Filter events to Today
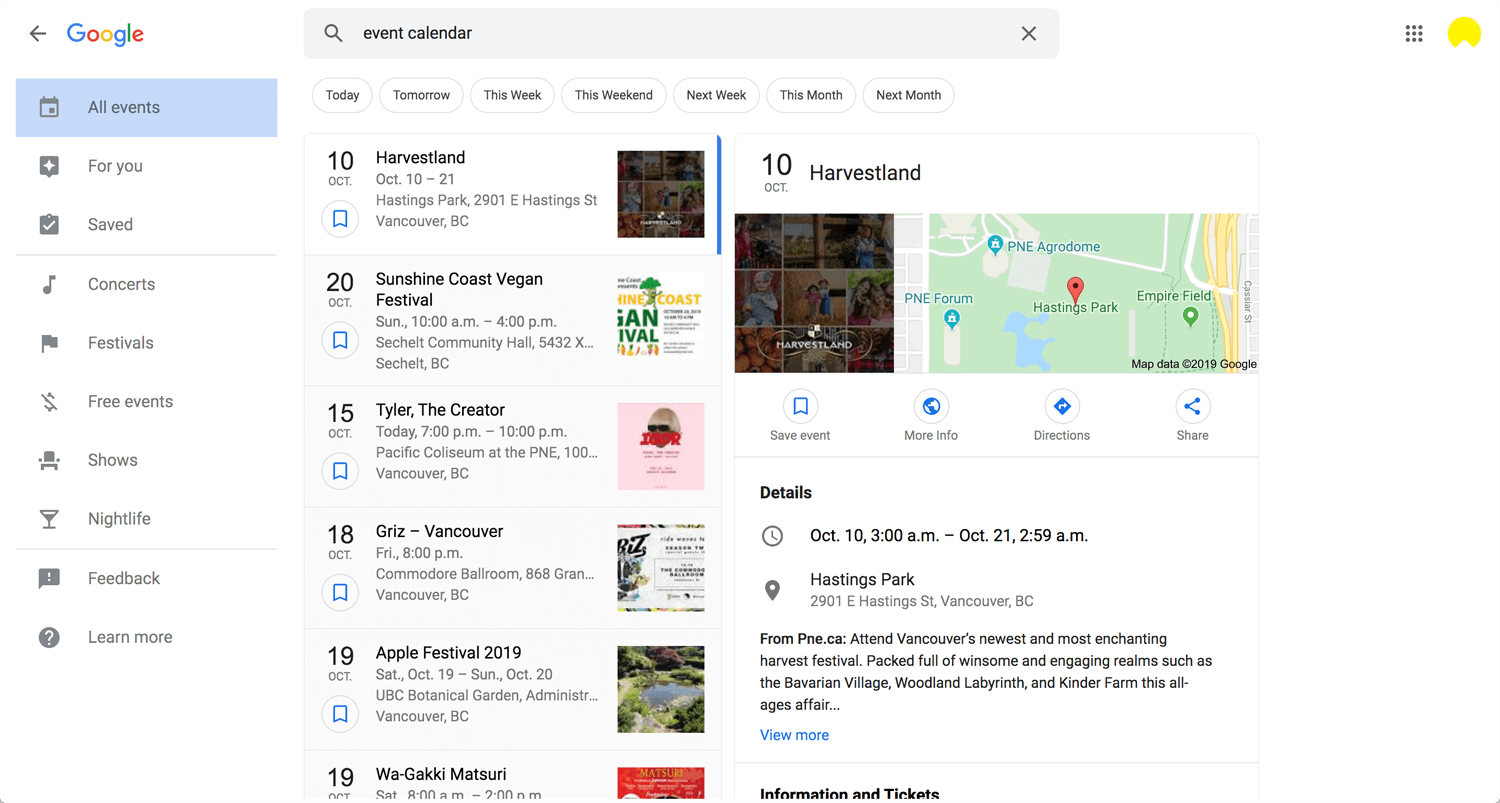This screenshot has width=1500, height=803. 342,95
